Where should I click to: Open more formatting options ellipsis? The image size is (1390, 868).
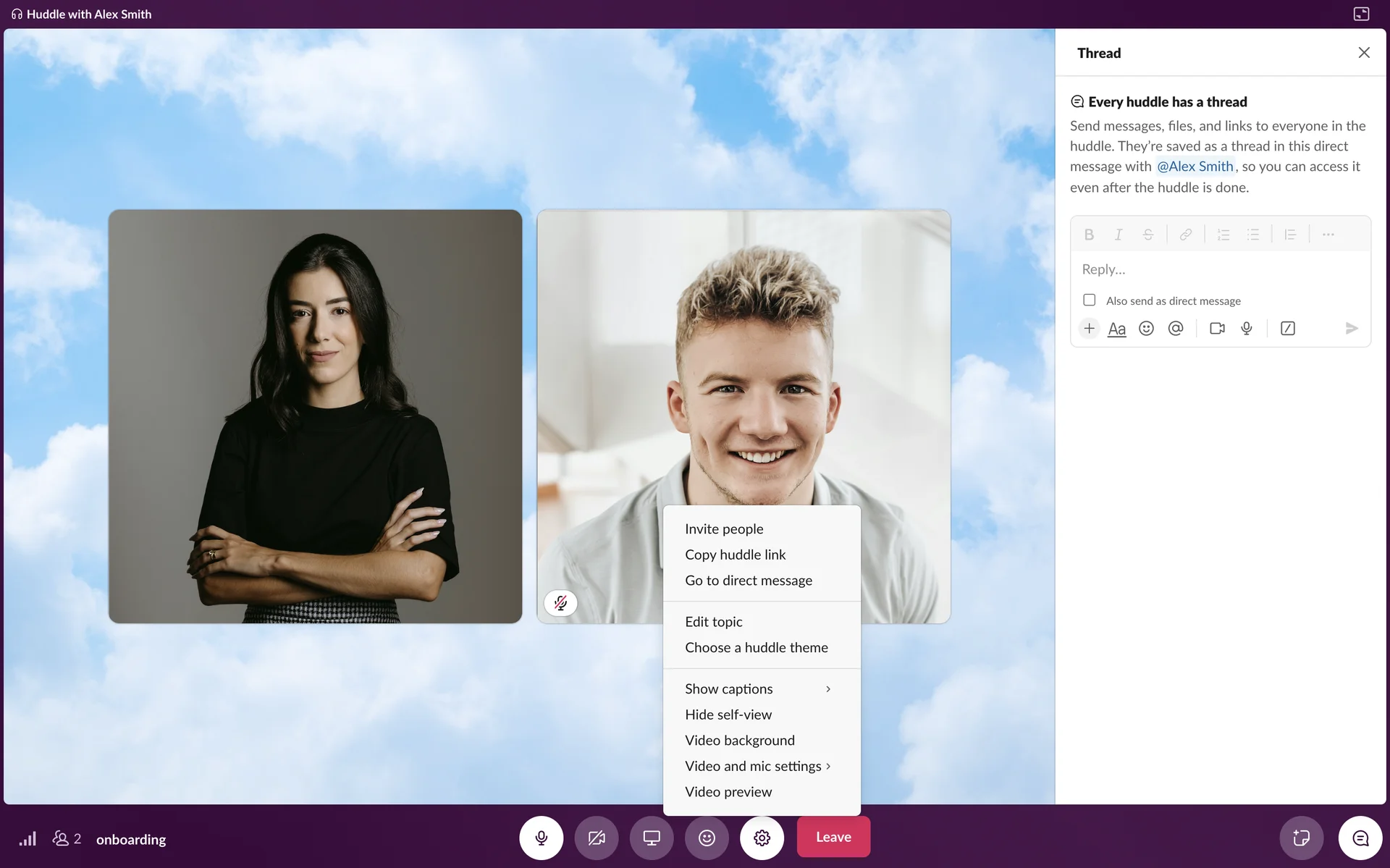(x=1328, y=235)
